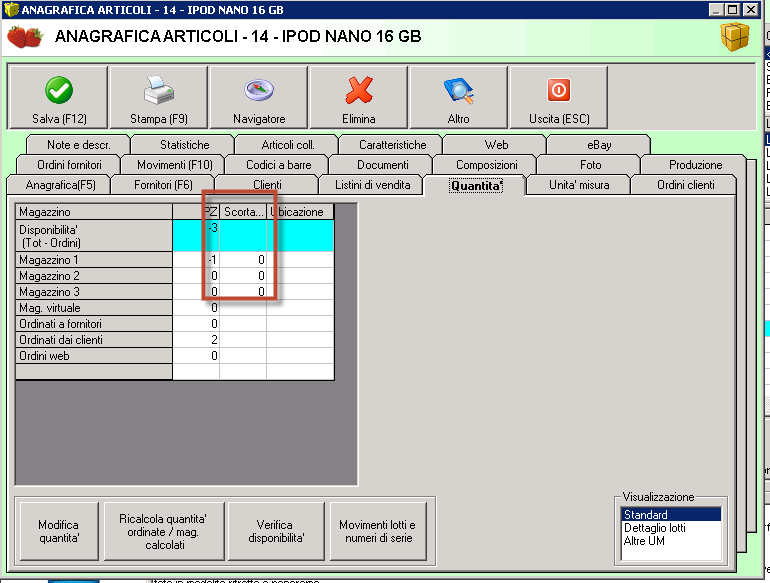
Task: Click the red power Uscita icon
Action: click(x=558, y=90)
